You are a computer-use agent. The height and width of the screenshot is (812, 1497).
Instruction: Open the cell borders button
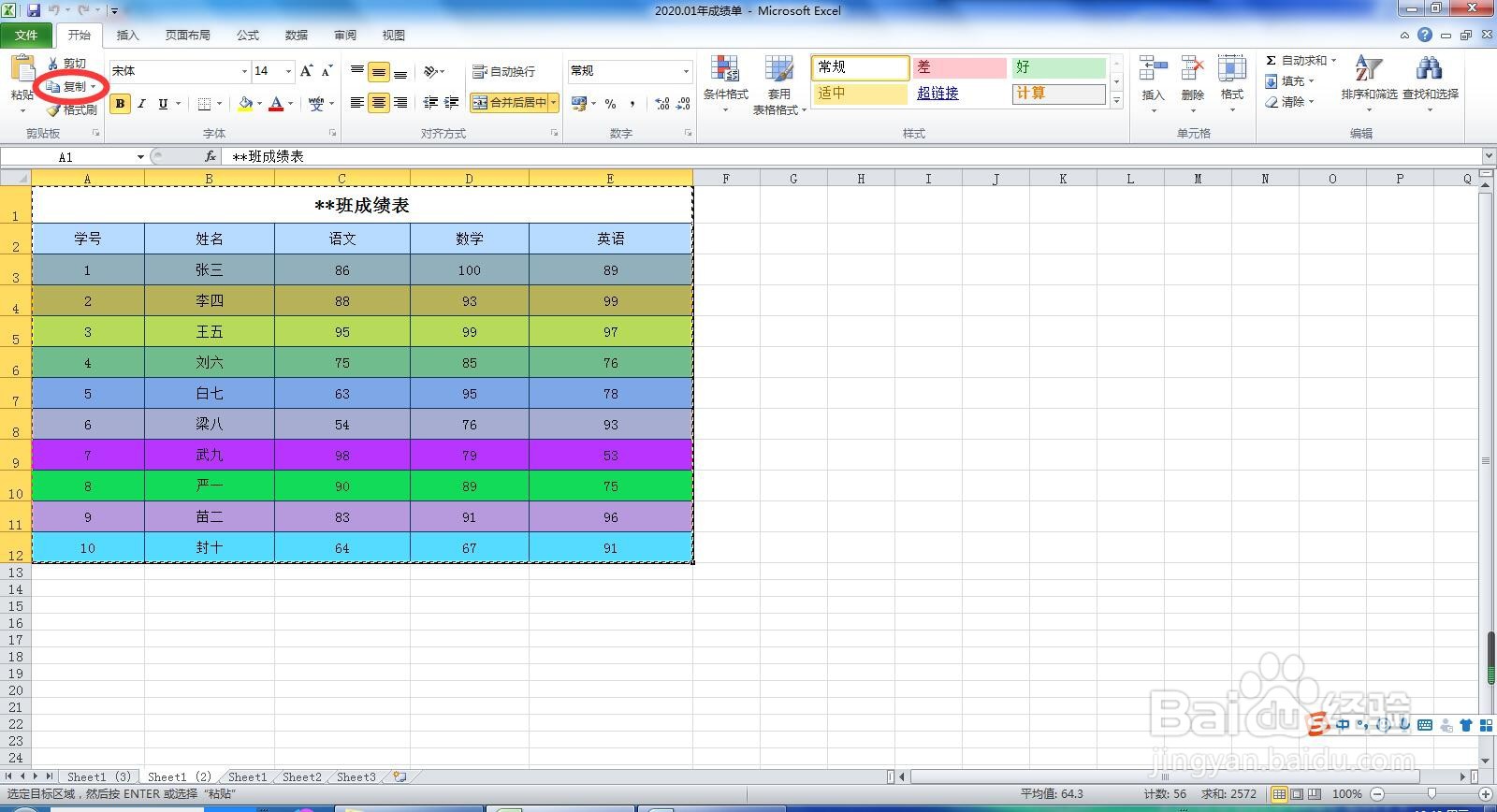click(204, 104)
